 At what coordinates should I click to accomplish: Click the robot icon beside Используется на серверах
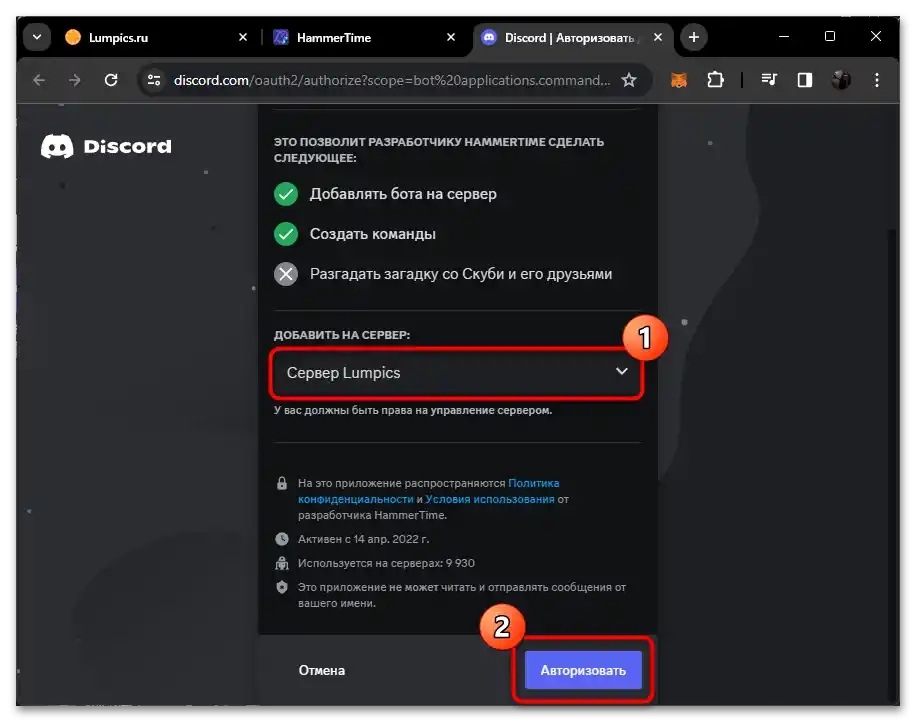tap(282, 563)
